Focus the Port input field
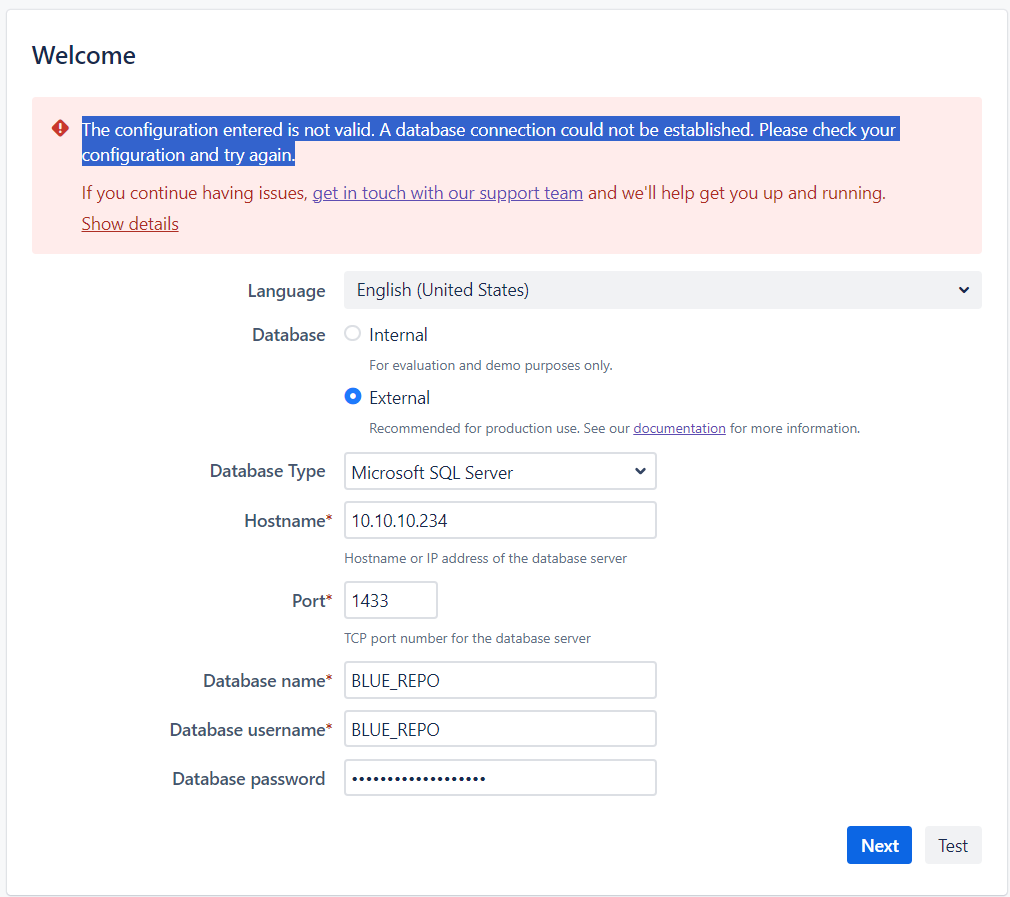The height and width of the screenshot is (897, 1010). click(390, 600)
